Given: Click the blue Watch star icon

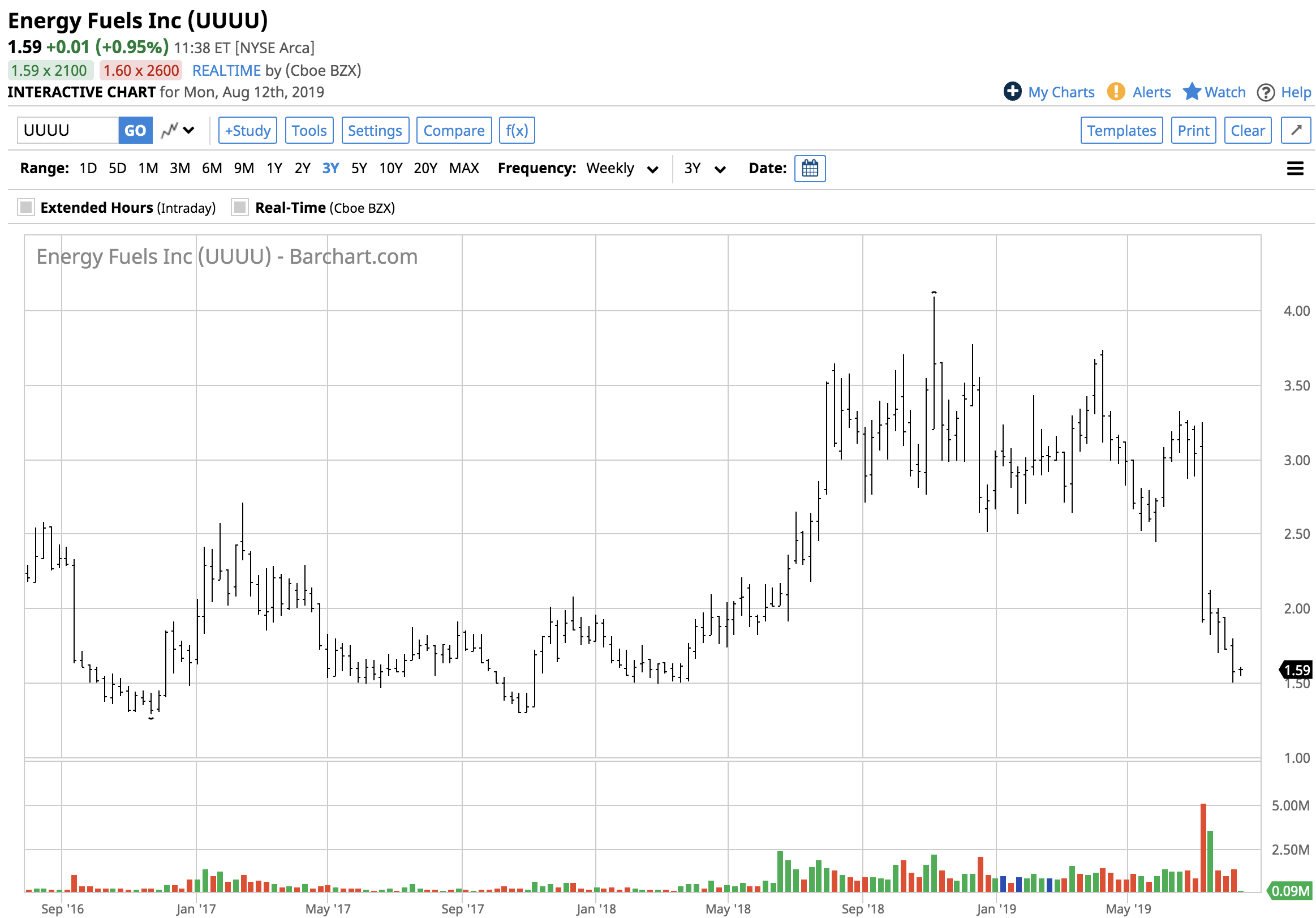Looking at the screenshot, I should 1192,91.
